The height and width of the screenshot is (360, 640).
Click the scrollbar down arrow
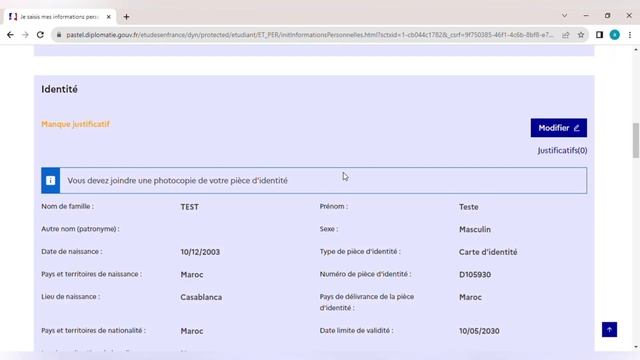(636, 347)
